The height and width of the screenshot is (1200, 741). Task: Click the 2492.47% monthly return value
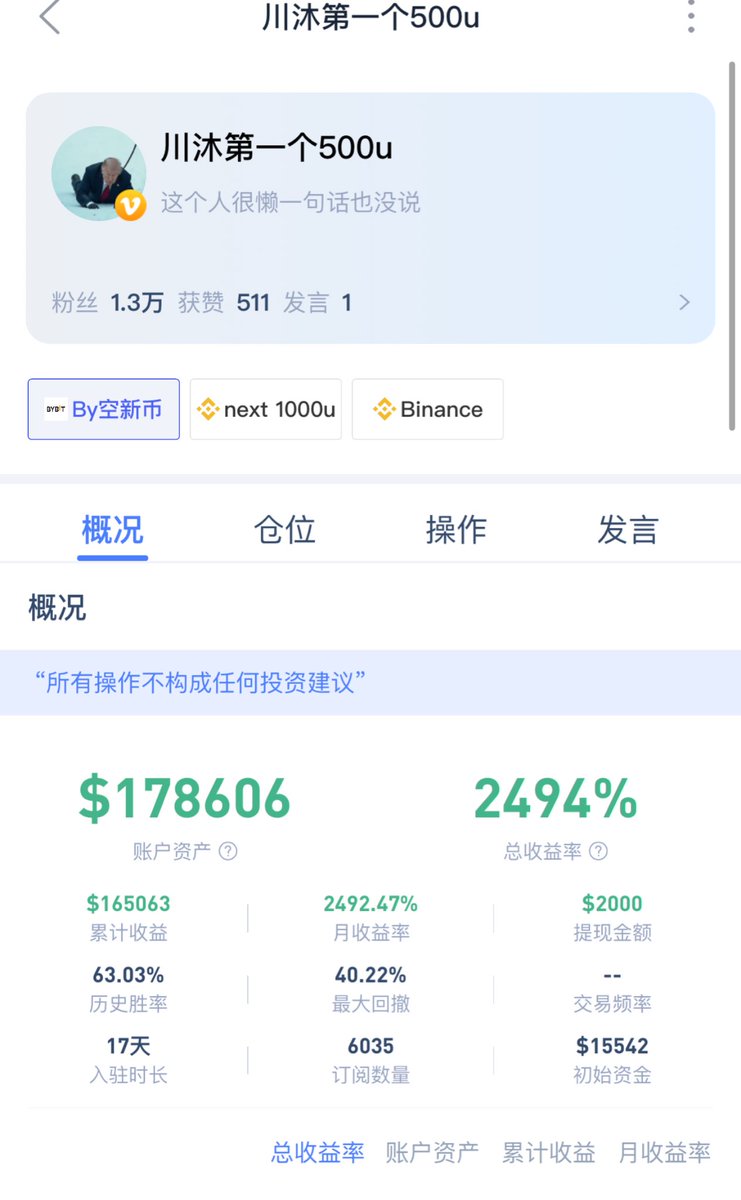coord(370,904)
